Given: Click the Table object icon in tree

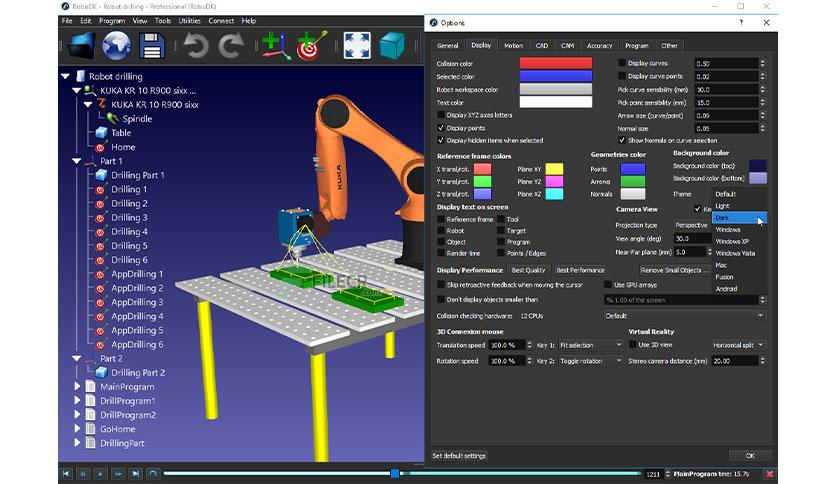Looking at the screenshot, I should pyautogui.click(x=101, y=133).
